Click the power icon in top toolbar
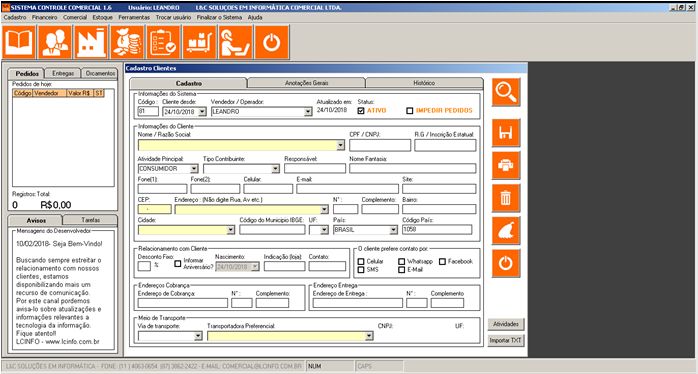Screen dimensions: 698x374 pyautogui.click(x=272, y=42)
